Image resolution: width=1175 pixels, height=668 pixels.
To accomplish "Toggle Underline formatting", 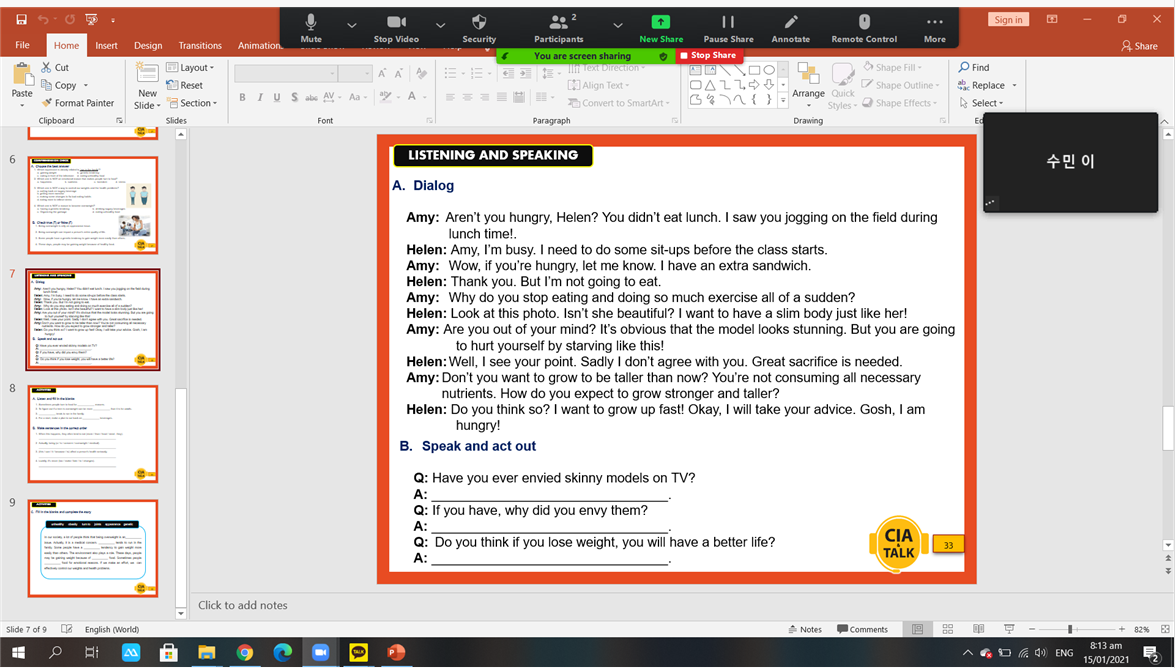I will [277, 97].
